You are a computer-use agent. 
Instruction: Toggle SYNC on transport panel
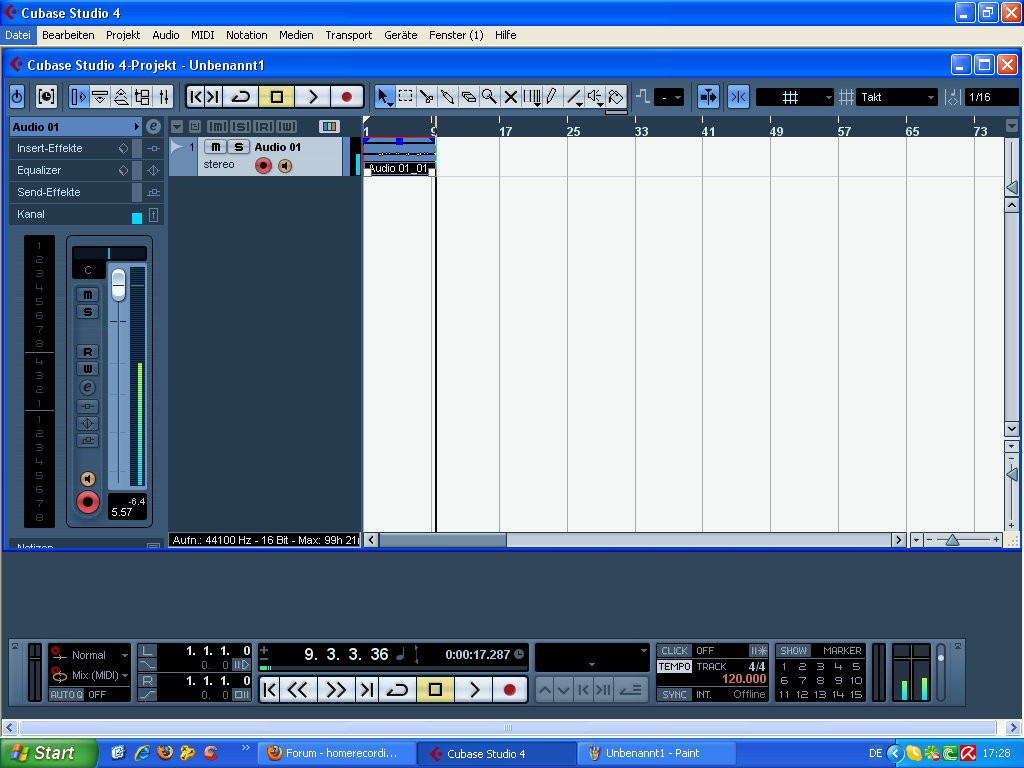tap(674, 694)
